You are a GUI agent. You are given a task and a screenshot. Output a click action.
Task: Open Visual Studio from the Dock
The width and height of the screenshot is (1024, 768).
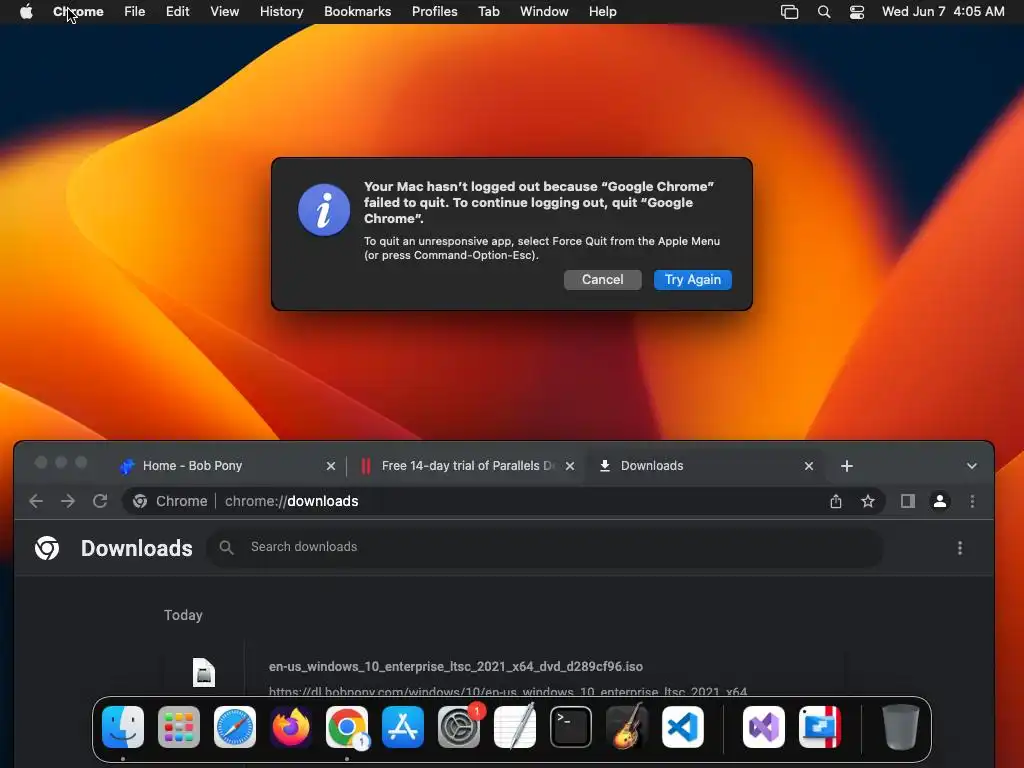tap(764, 727)
